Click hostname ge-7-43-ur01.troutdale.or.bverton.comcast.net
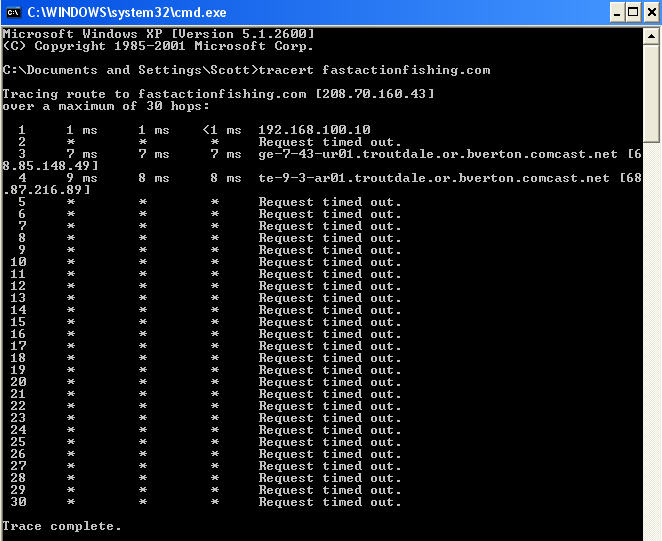662x541 pixels. tap(438, 154)
